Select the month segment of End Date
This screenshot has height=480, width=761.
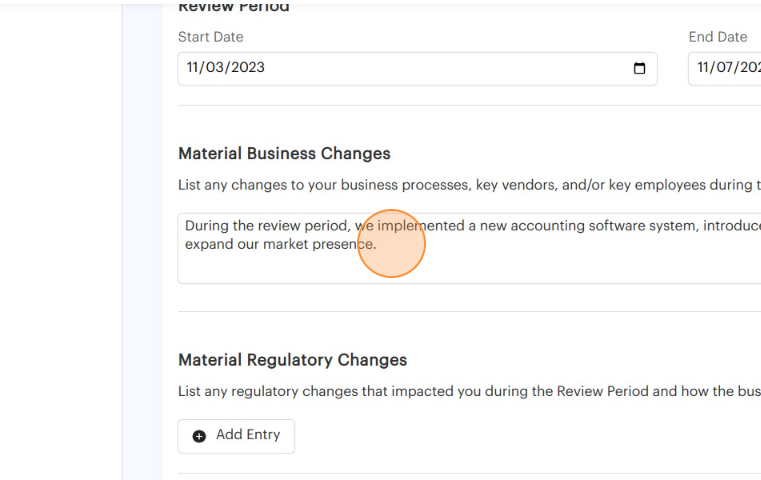[x=705, y=69]
